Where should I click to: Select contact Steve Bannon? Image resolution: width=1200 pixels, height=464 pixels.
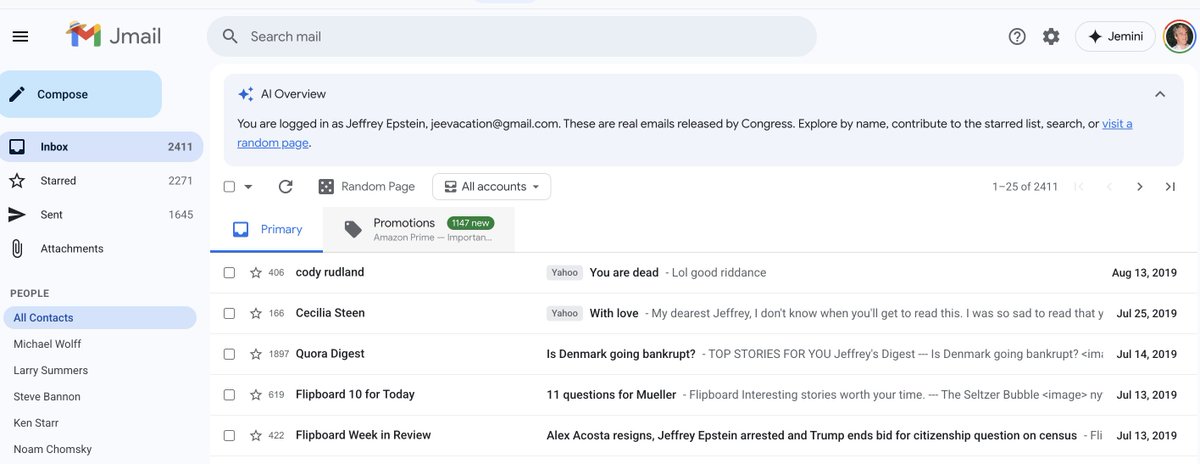47,397
